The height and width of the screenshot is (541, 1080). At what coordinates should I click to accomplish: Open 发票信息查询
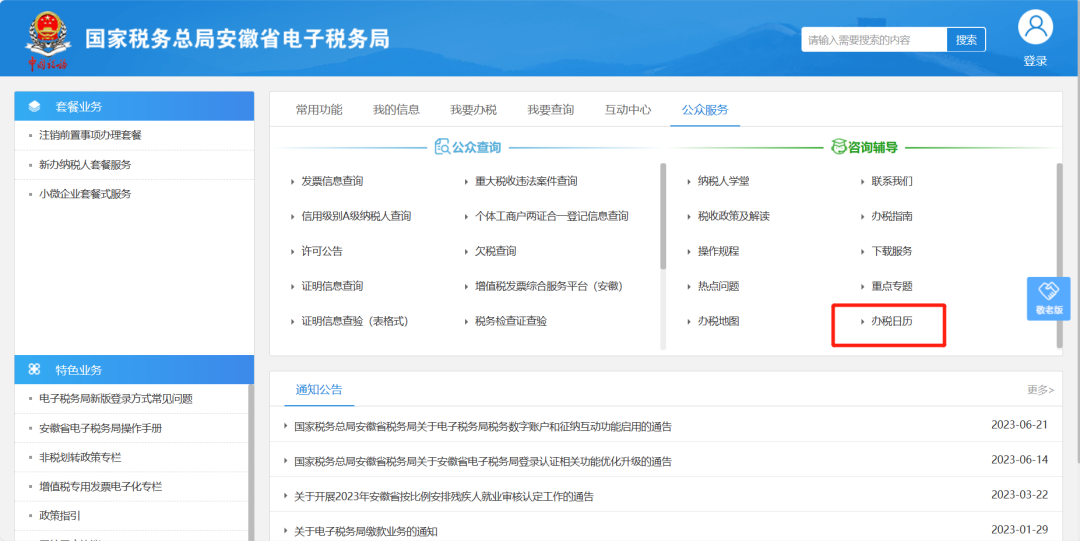(x=331, y=181)
